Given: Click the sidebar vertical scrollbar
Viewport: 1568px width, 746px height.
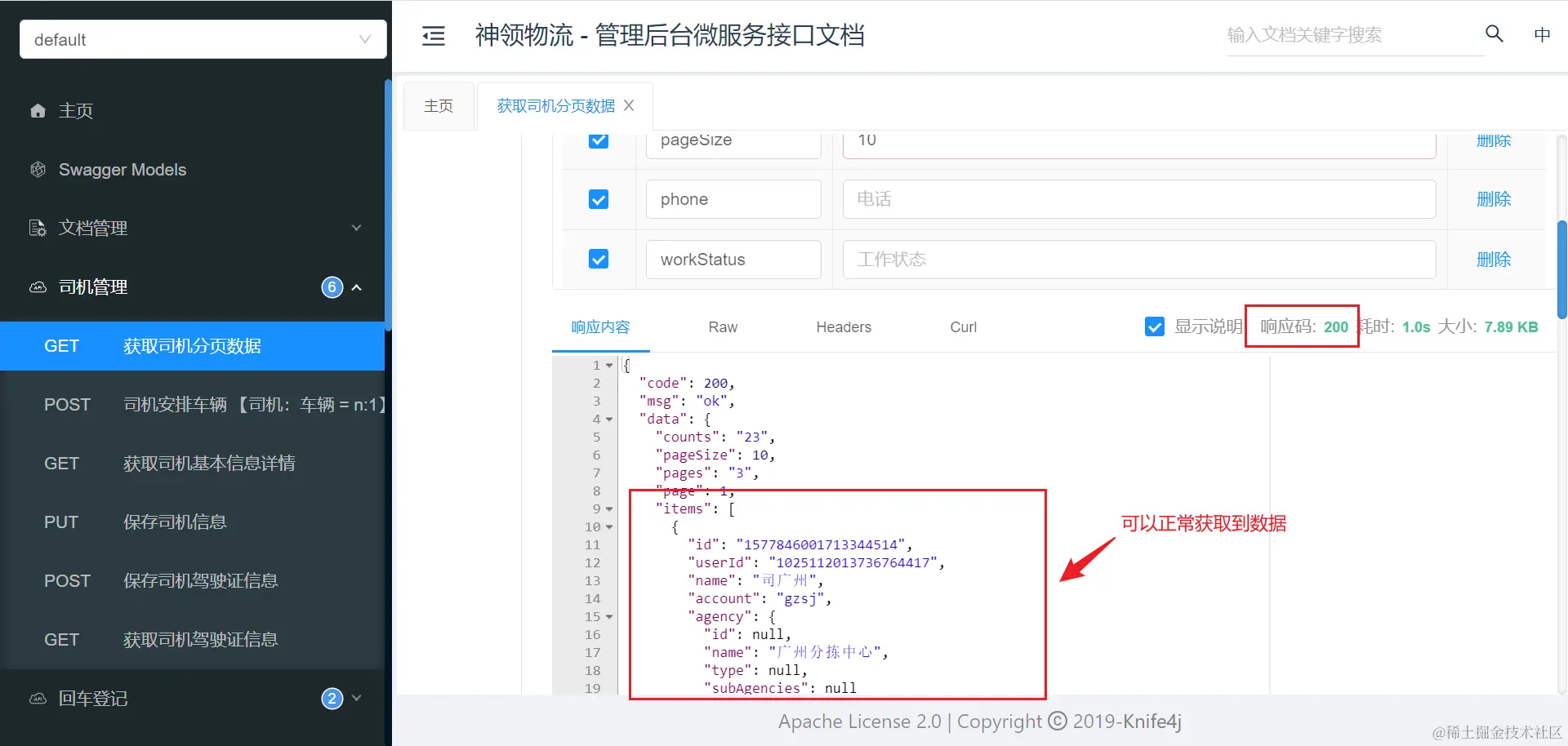Looking at the screenshot, I should pyautogui.click(x=388, y=204).
